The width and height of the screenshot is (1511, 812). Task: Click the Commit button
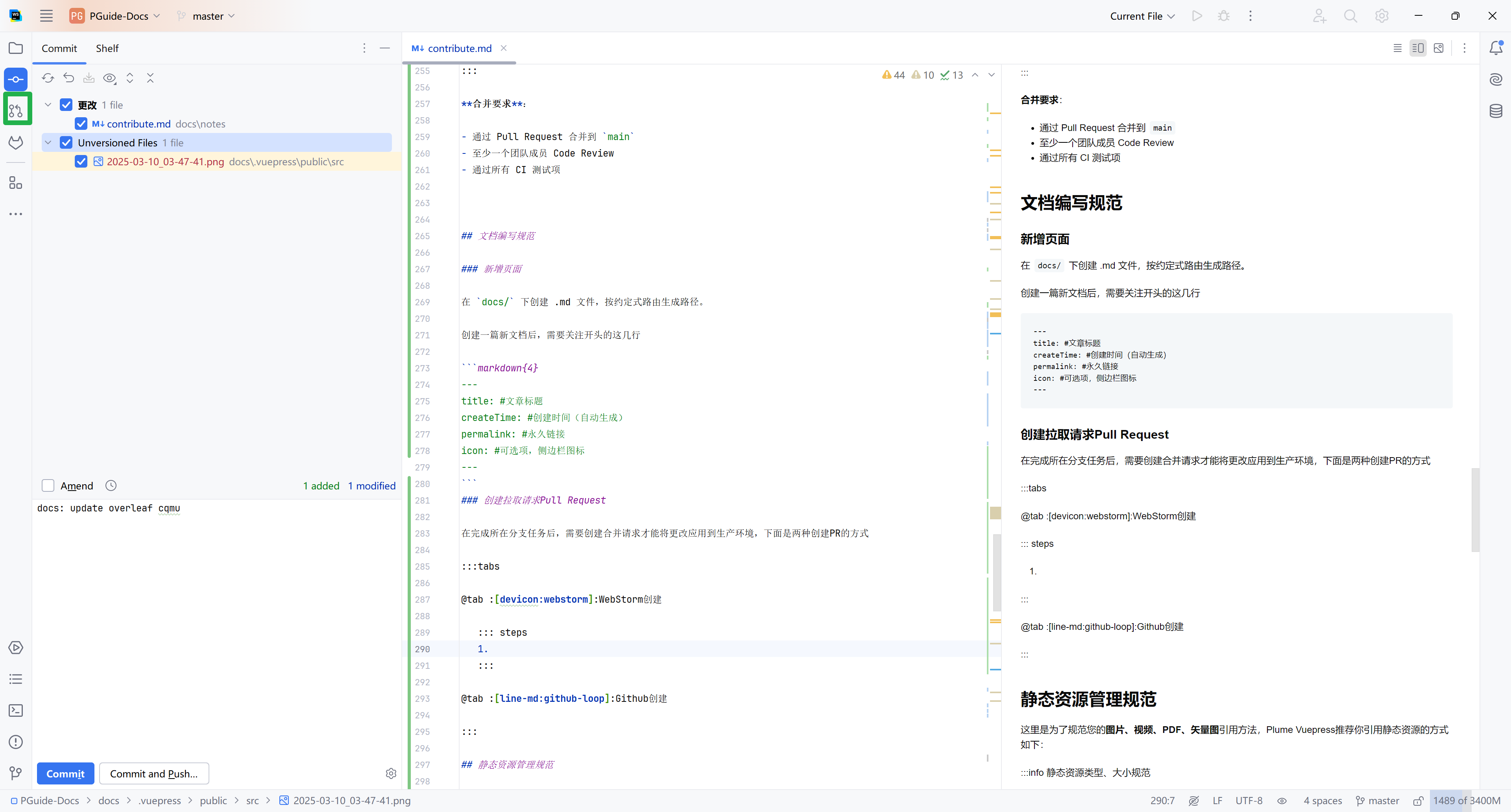point(65,773)
